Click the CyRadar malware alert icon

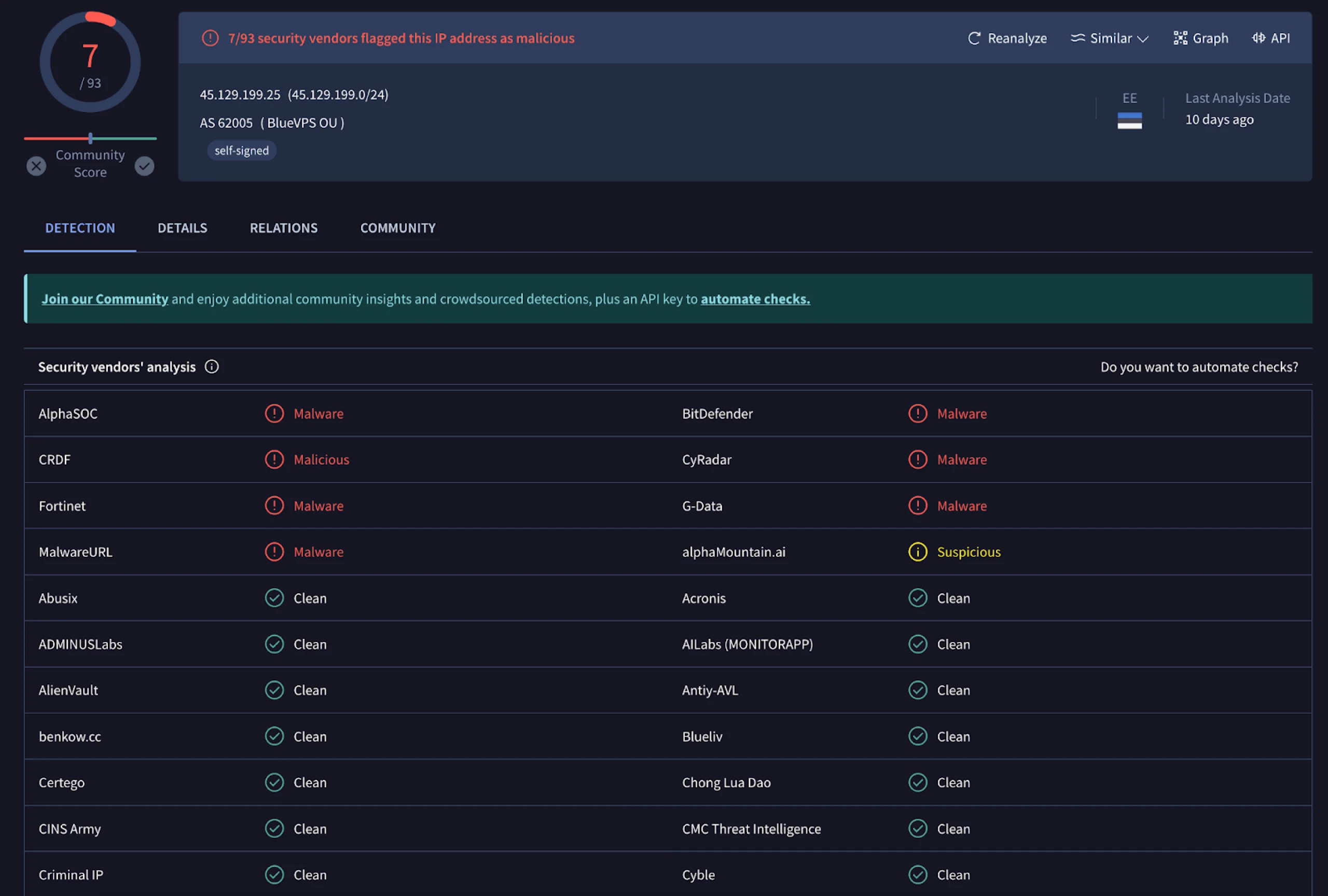[x=918, y=460]
